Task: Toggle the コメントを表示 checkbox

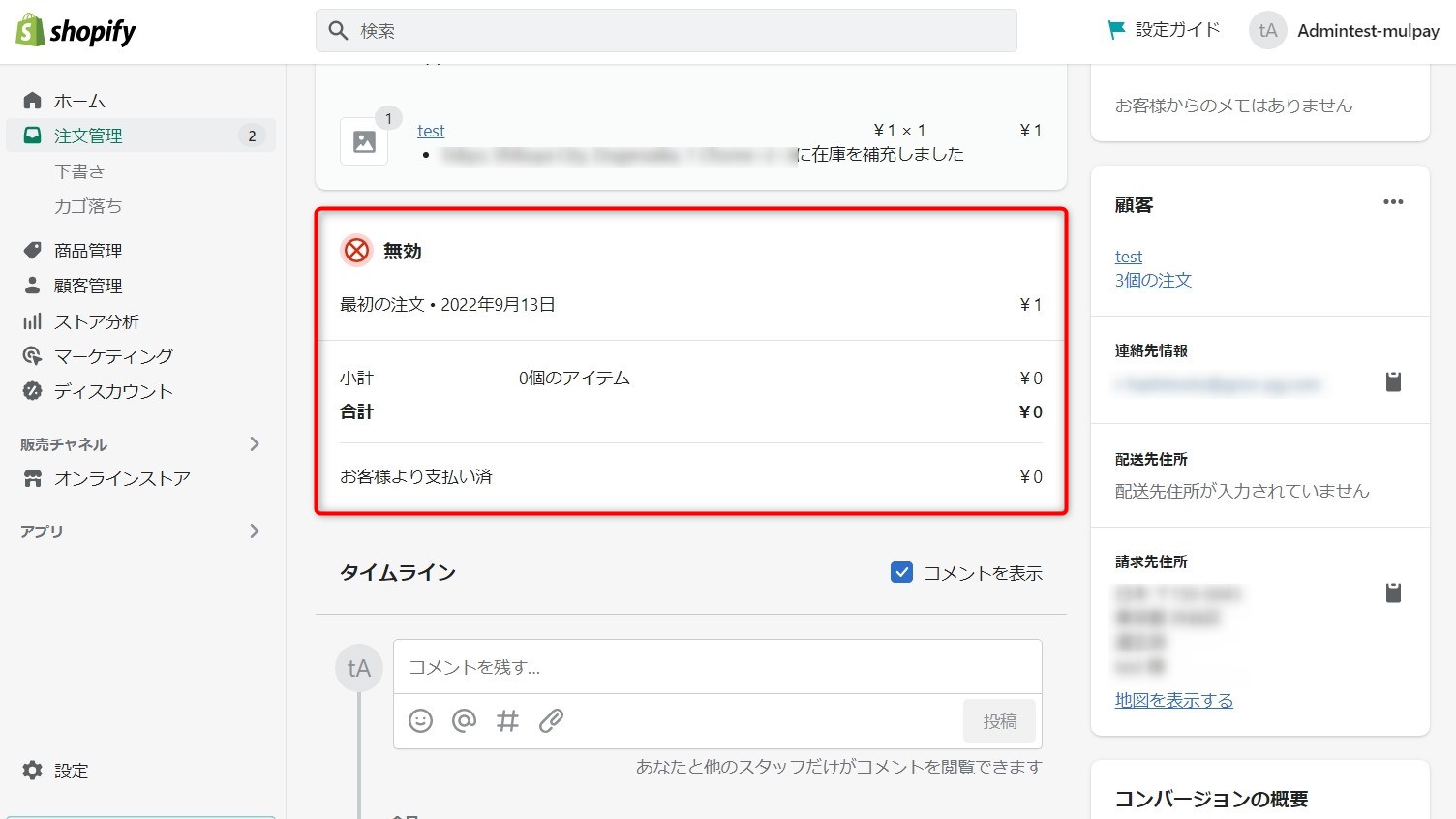Action: pos(901,572)
